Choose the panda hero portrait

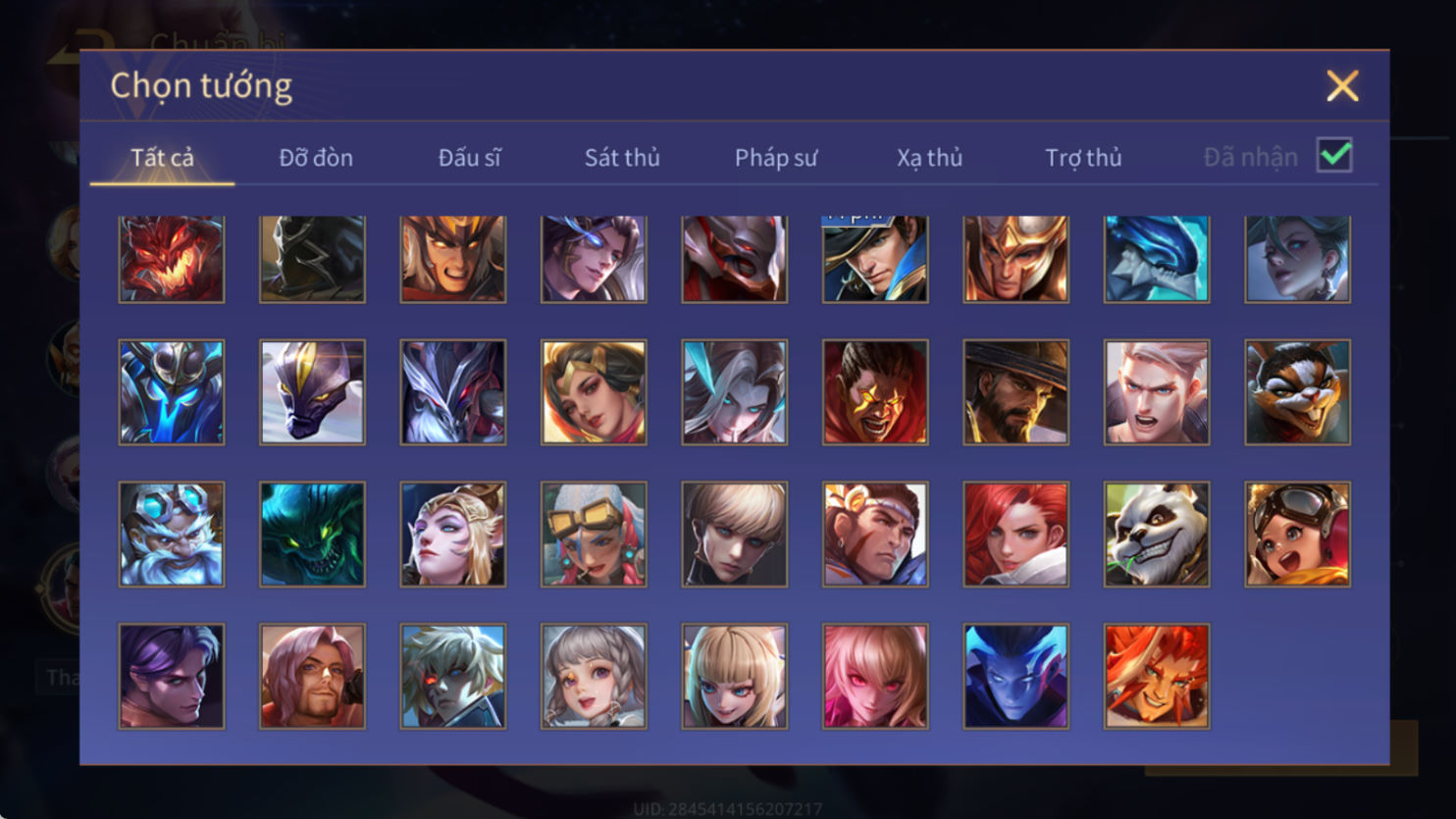pyautogui.click(x=1157, y=535)
